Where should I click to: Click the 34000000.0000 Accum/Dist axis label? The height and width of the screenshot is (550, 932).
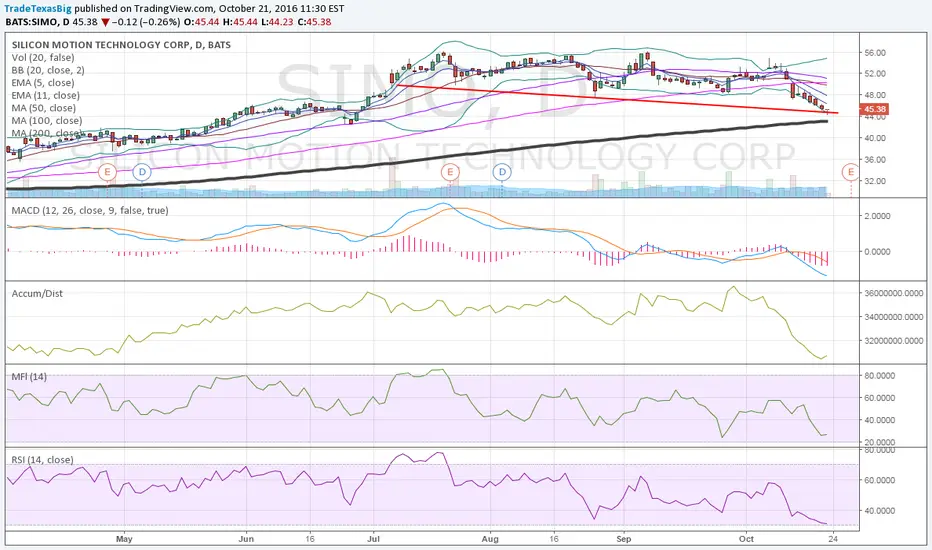894,317
